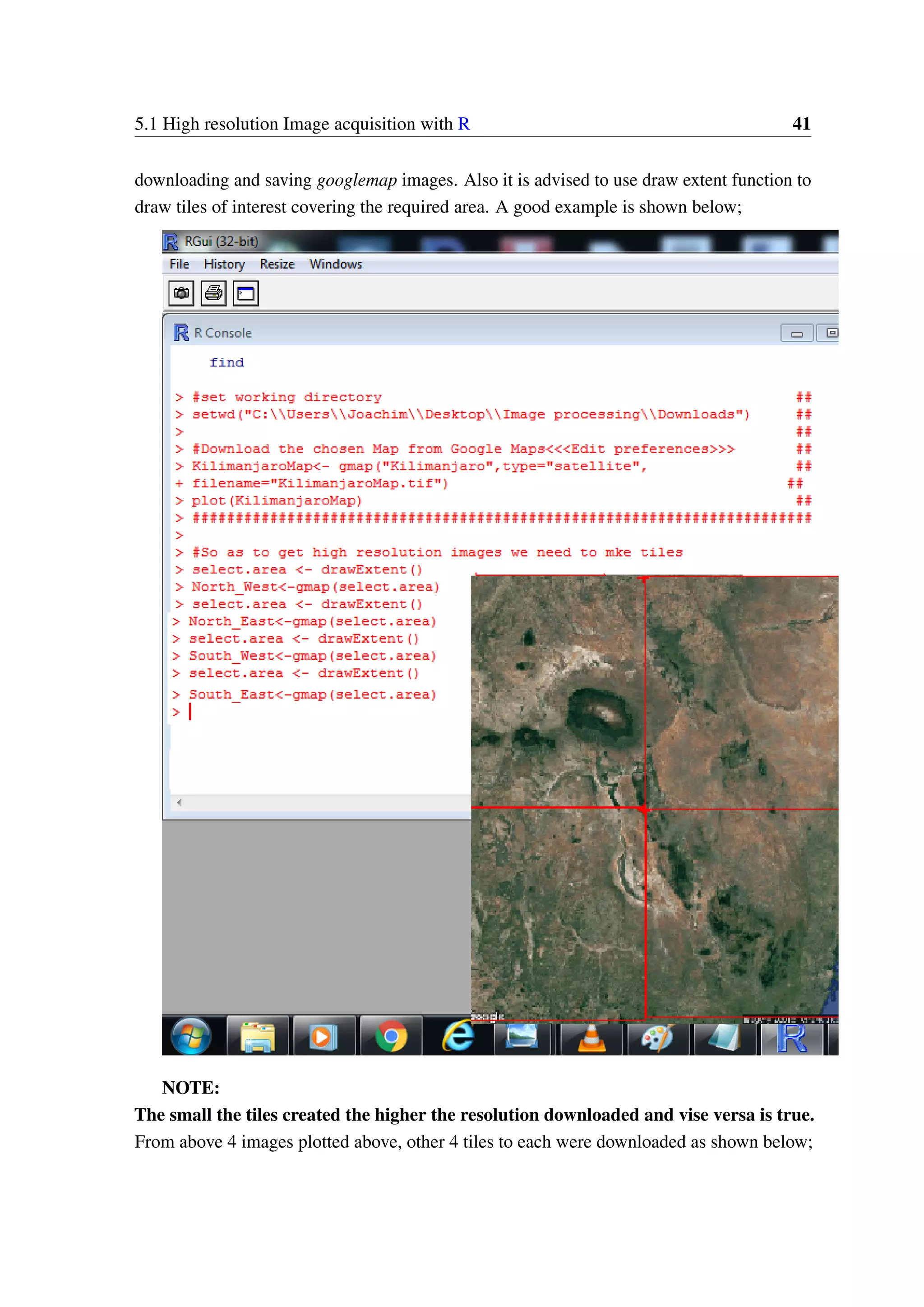Open Google Chrome from the taskbar

click(391, 1037)
